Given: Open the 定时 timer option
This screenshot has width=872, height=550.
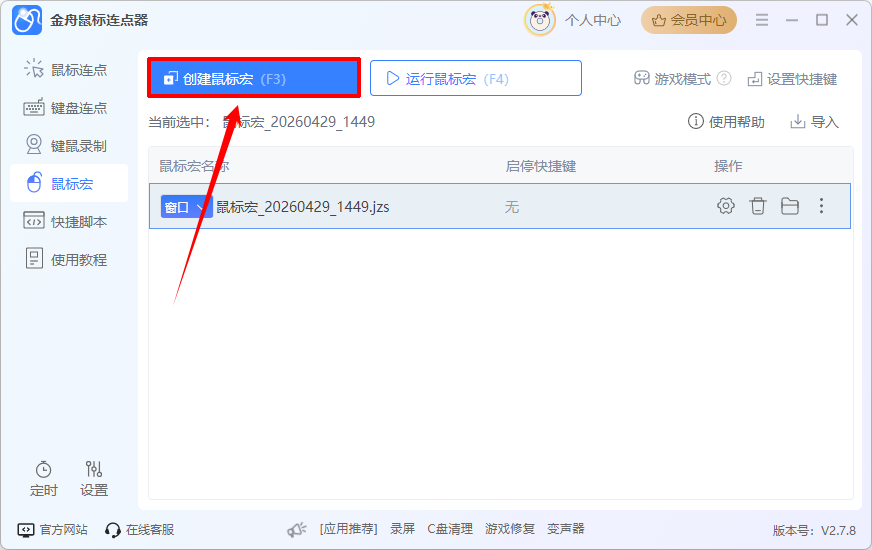Looking at the screenshot, I should pyautogui.click(x=43, y=479).
